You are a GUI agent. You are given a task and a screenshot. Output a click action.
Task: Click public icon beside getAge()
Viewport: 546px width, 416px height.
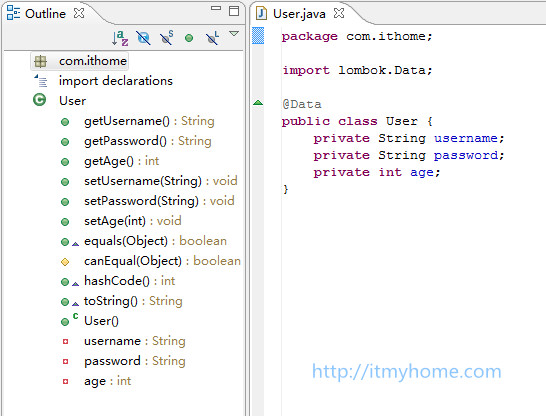65,162
